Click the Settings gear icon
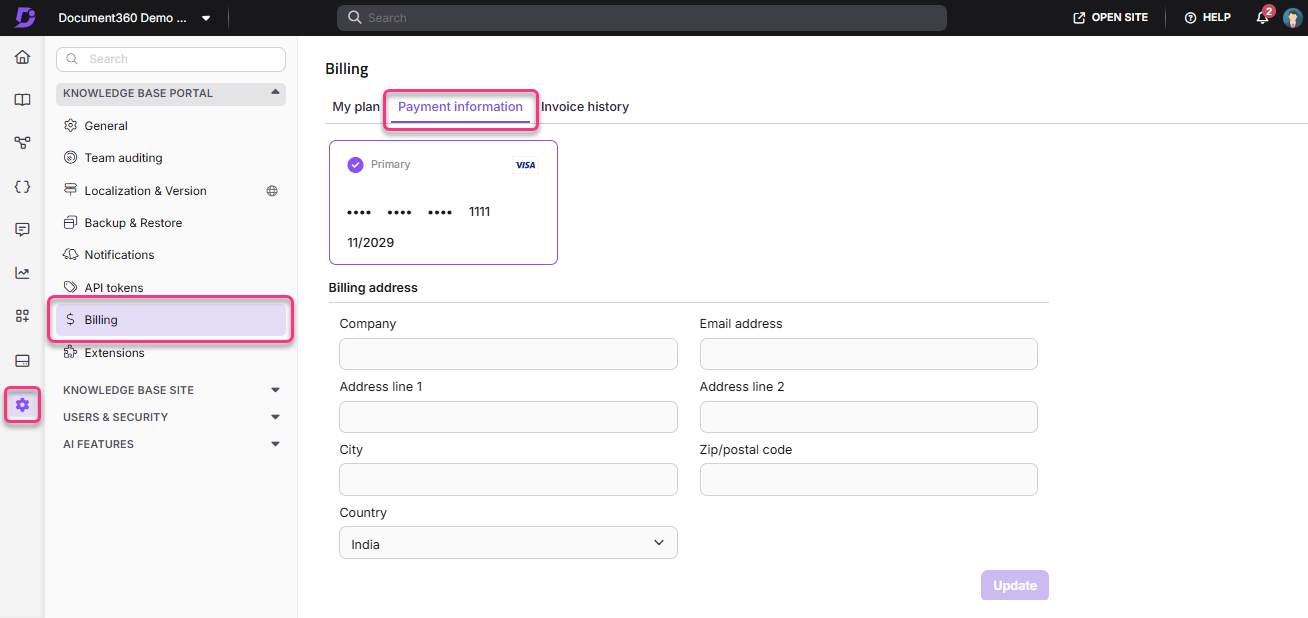The height and width of the screenshot is (618, 1308). pos(22,405)
